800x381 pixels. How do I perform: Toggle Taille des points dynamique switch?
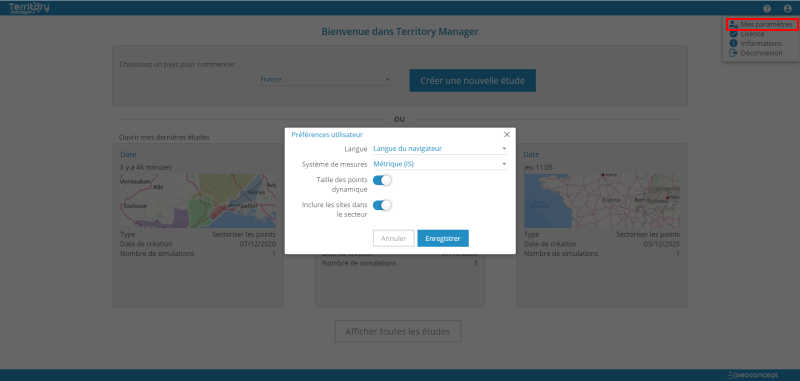[x=382, y=180]
